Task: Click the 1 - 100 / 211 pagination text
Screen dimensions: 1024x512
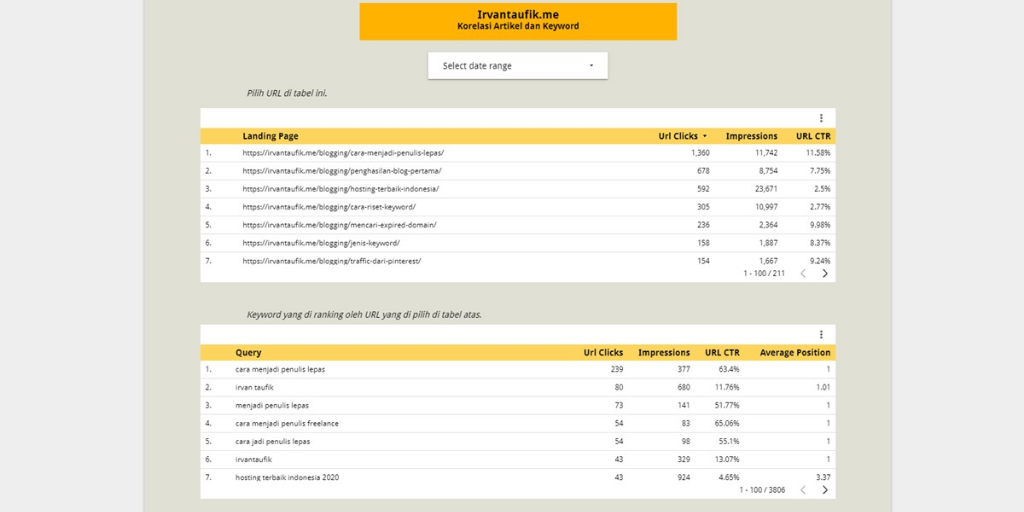Action: (x=764, y=274)
